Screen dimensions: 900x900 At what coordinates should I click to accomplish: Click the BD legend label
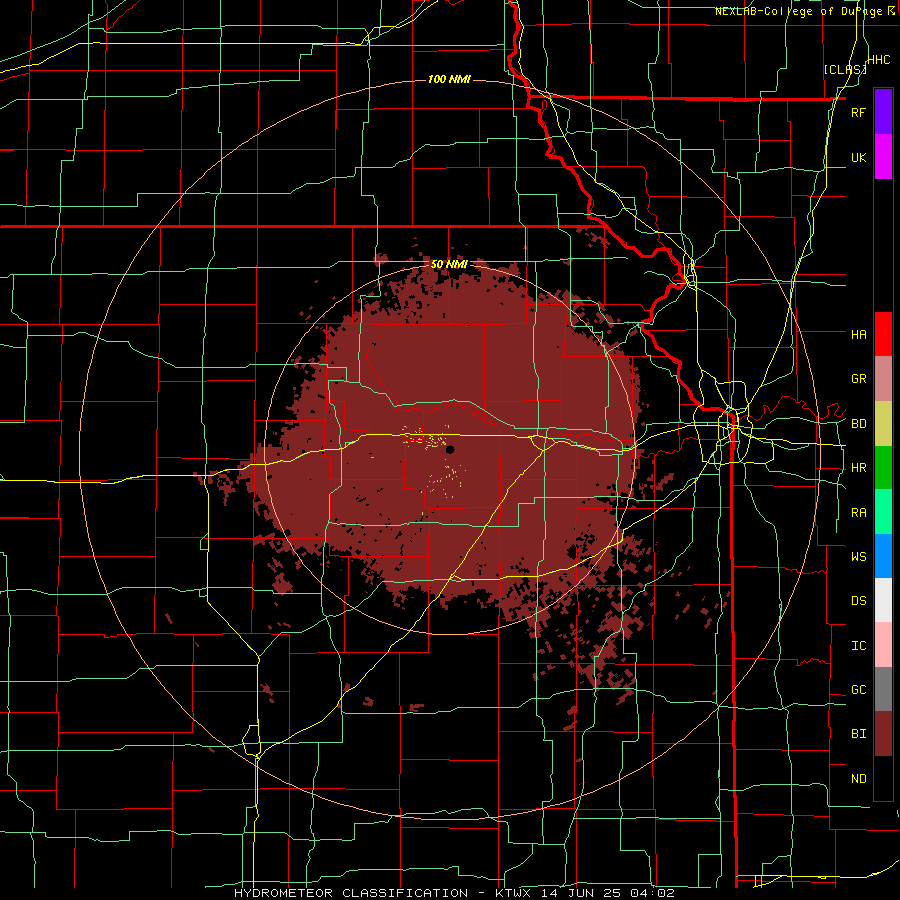click(x=858, y=424)
